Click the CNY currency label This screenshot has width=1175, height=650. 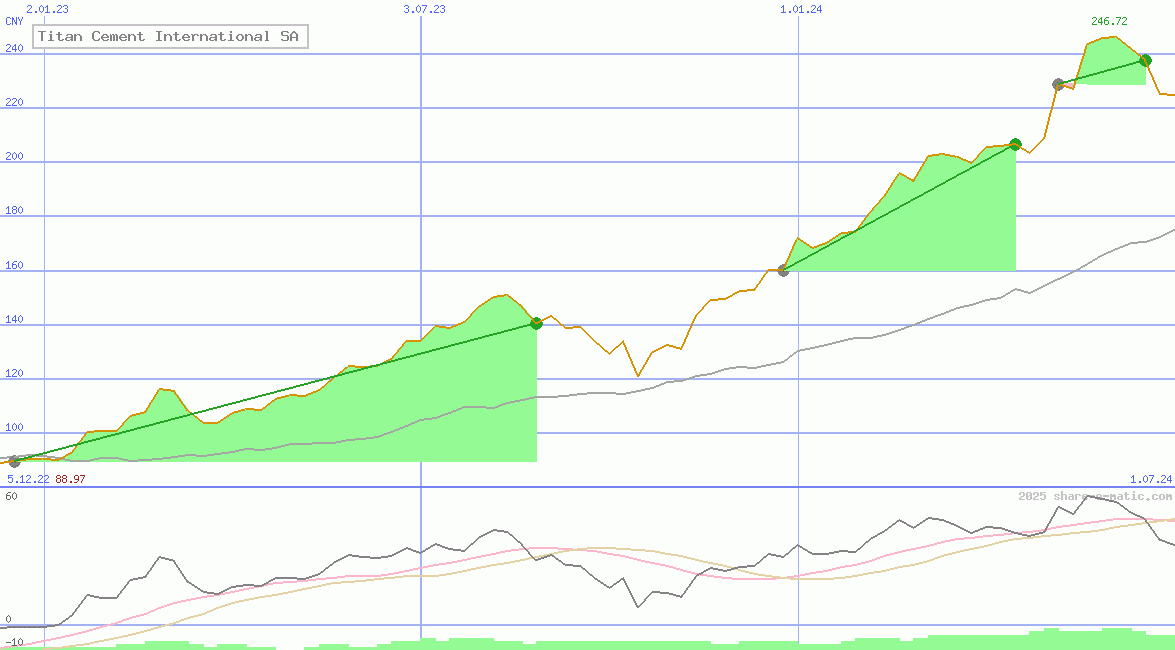tap(14, 21)
